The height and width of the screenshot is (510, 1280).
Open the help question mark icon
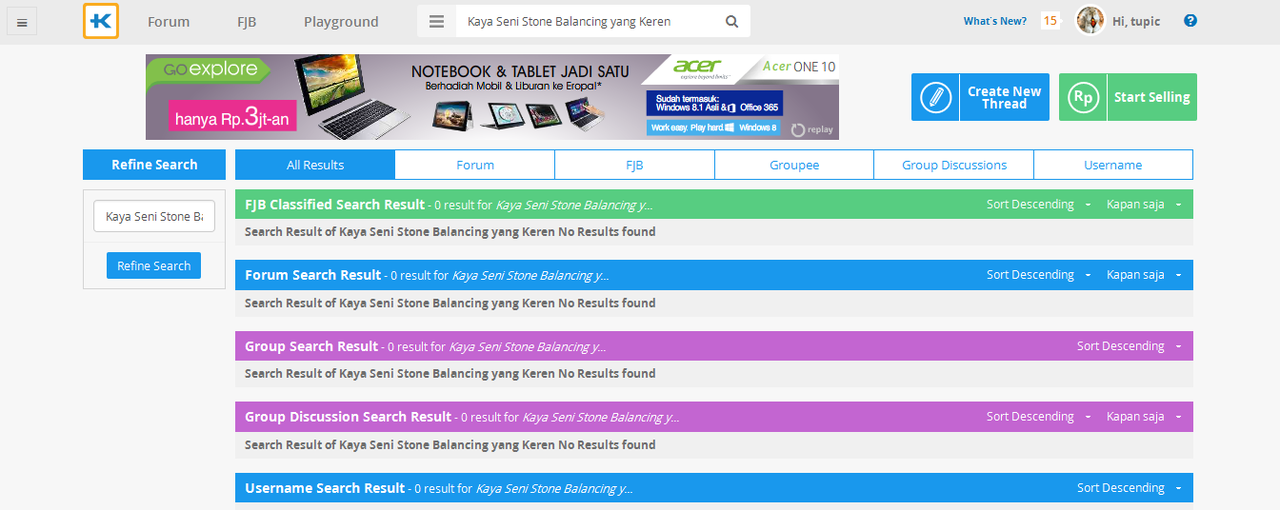(x=1190, y=21)
